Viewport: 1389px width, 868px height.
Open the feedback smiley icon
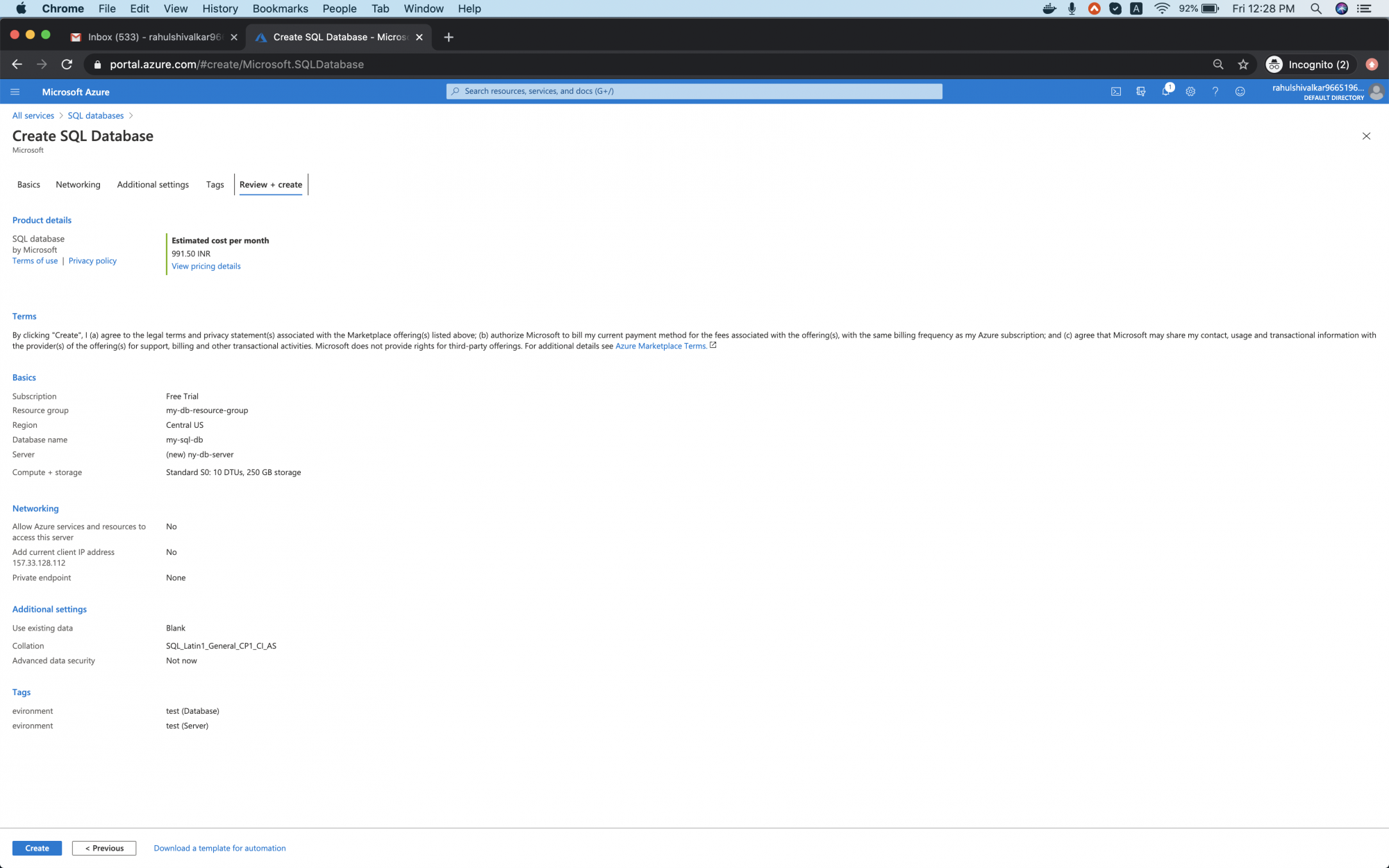pos(1240,92)
